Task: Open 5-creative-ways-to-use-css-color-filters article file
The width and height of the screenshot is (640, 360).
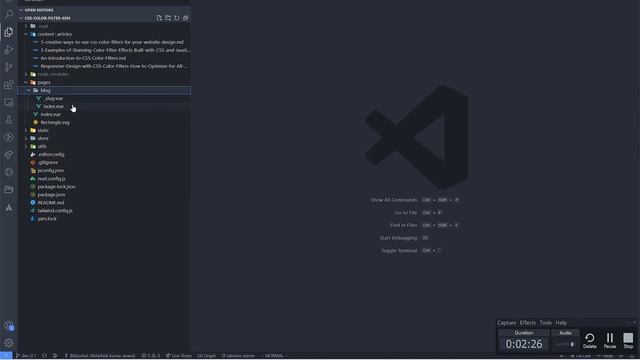Action: click(x=112, y=42)
